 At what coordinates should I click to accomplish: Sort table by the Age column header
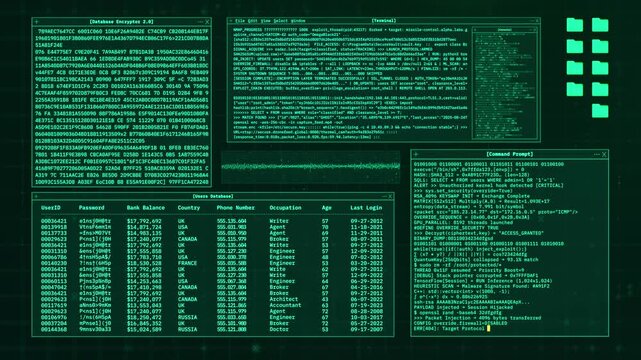326,208
